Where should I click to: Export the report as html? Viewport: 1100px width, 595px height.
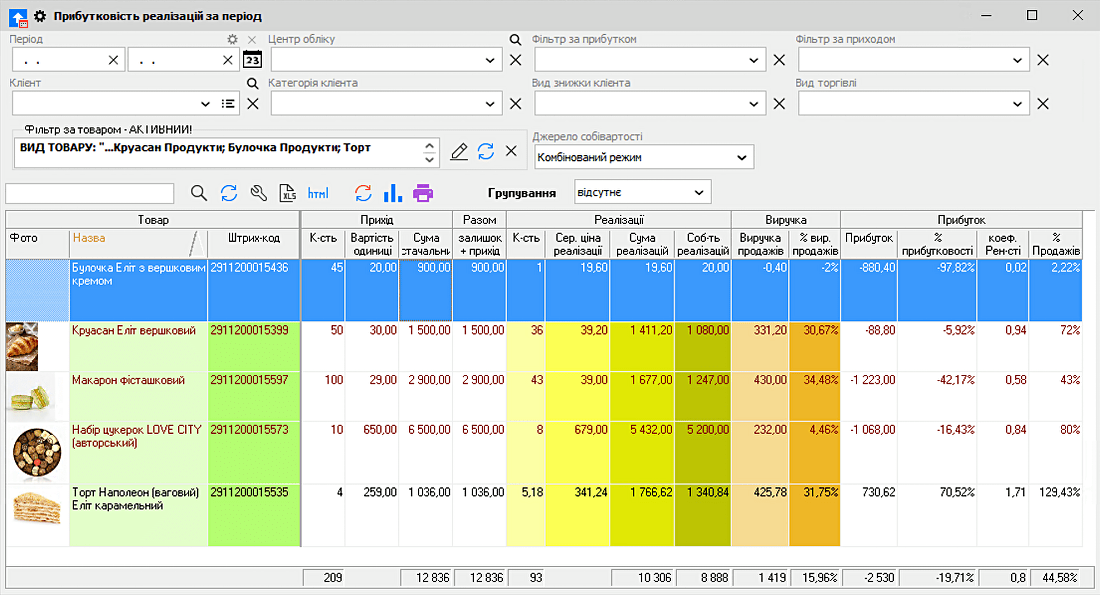point(318,193)
